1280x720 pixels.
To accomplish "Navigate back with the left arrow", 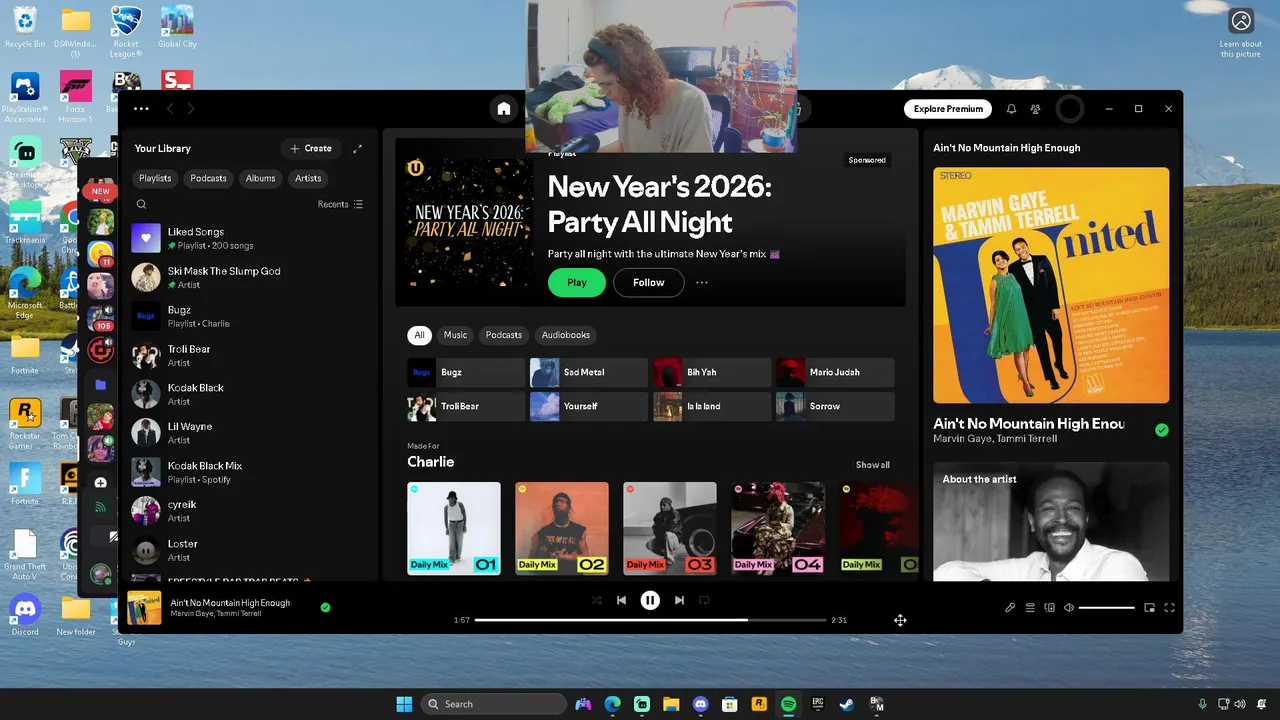I will [170, 109].
